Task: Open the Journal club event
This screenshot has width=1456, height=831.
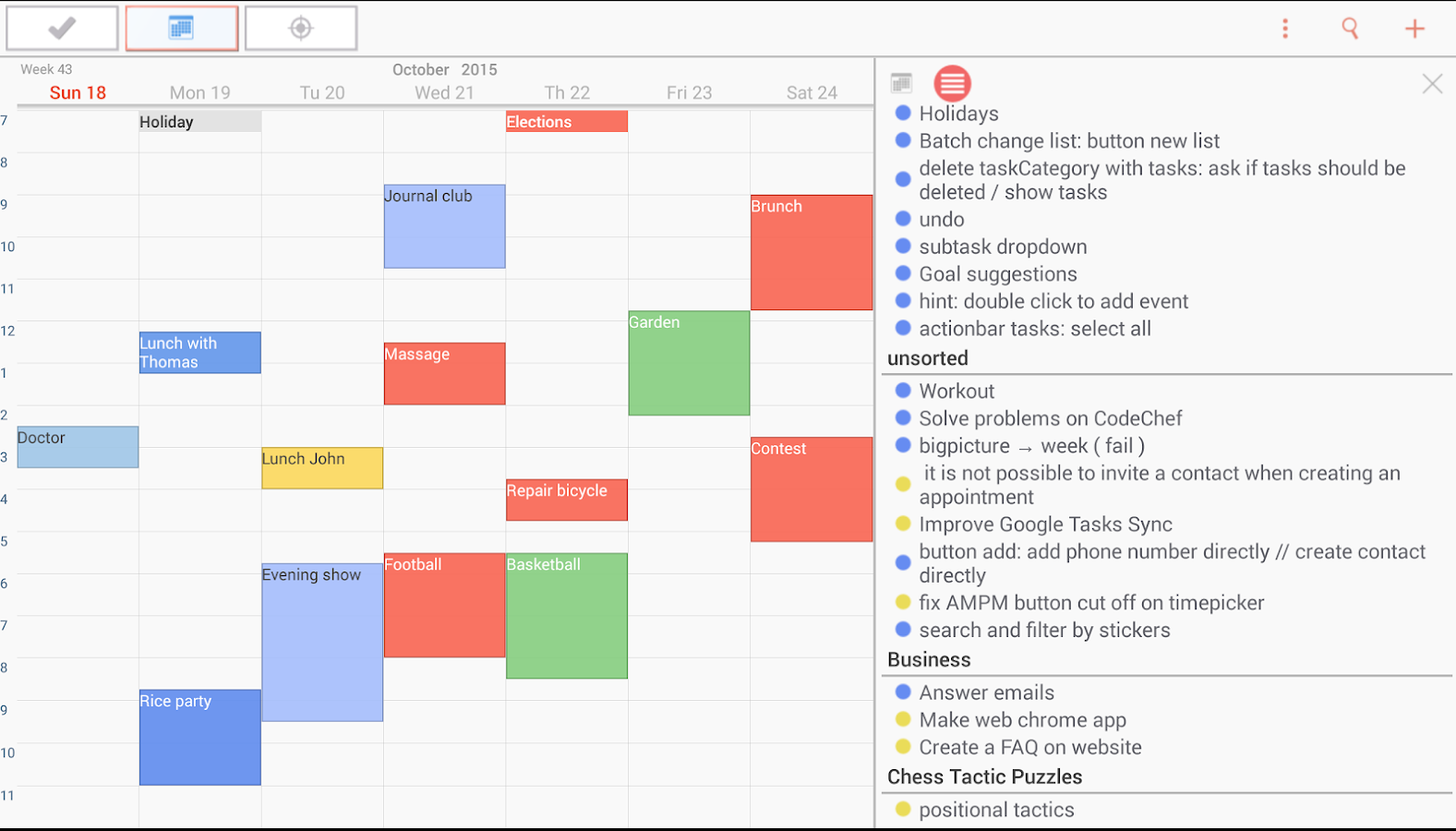Action: (444, 226)
